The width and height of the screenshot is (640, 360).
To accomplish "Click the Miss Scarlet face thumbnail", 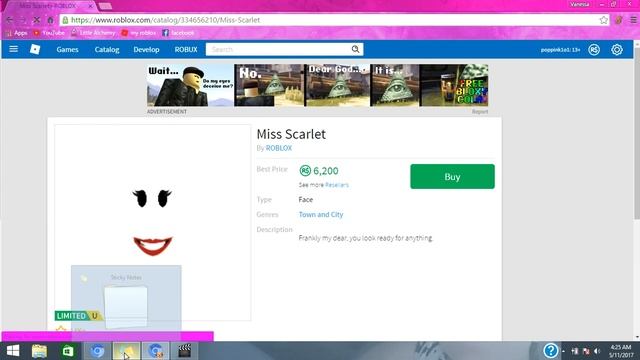I will (x=152, y=222).
